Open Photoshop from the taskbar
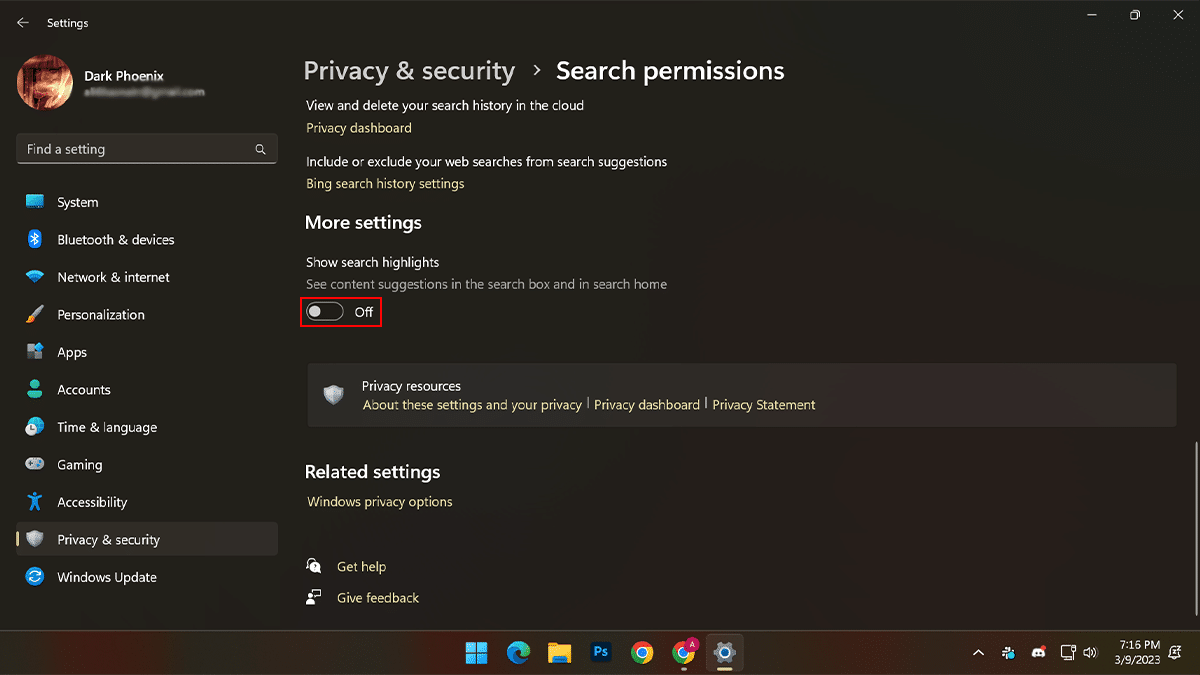The height and width of the screenshot is (675, 1200). pos(601,653)
